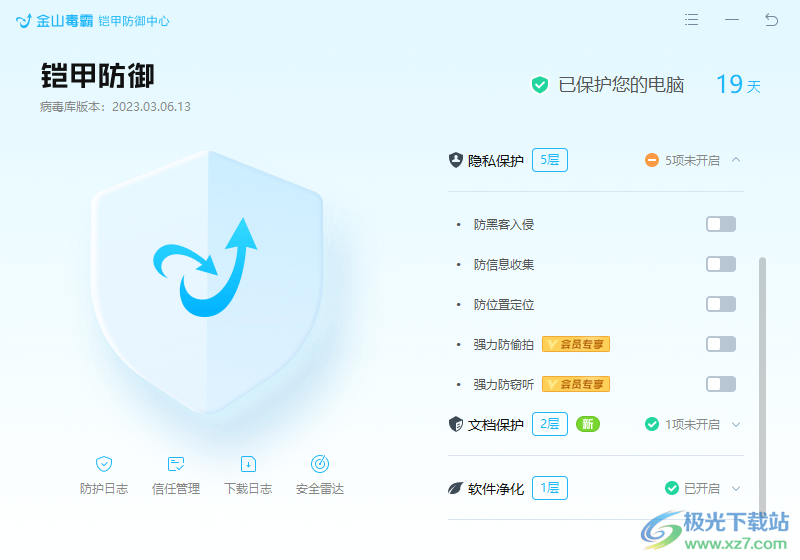Screen dimensions: 800x560
Task: Click the return arrow icon at top right
Action: click(771, 20)
